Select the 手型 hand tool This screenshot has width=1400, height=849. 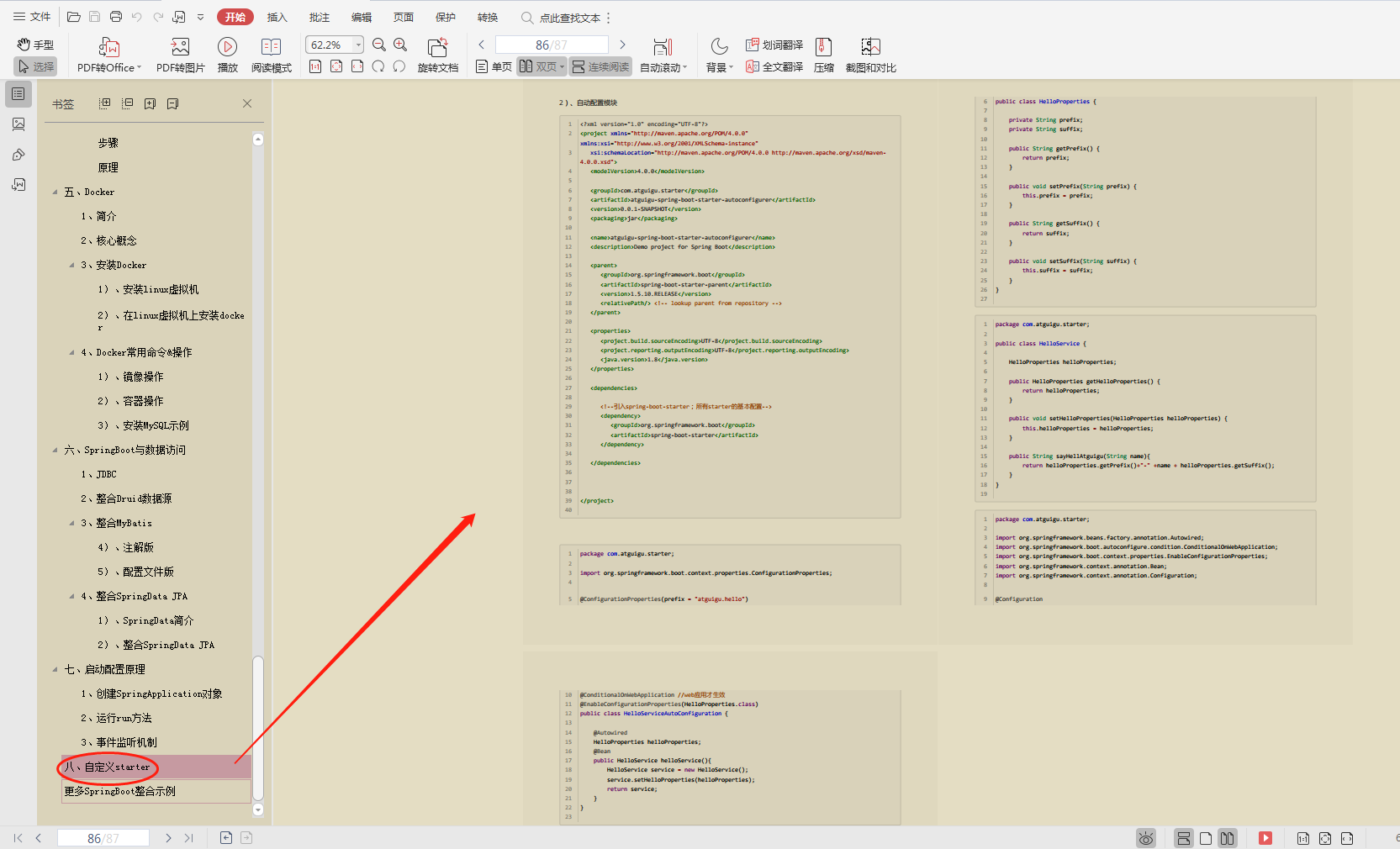(35, 45)
